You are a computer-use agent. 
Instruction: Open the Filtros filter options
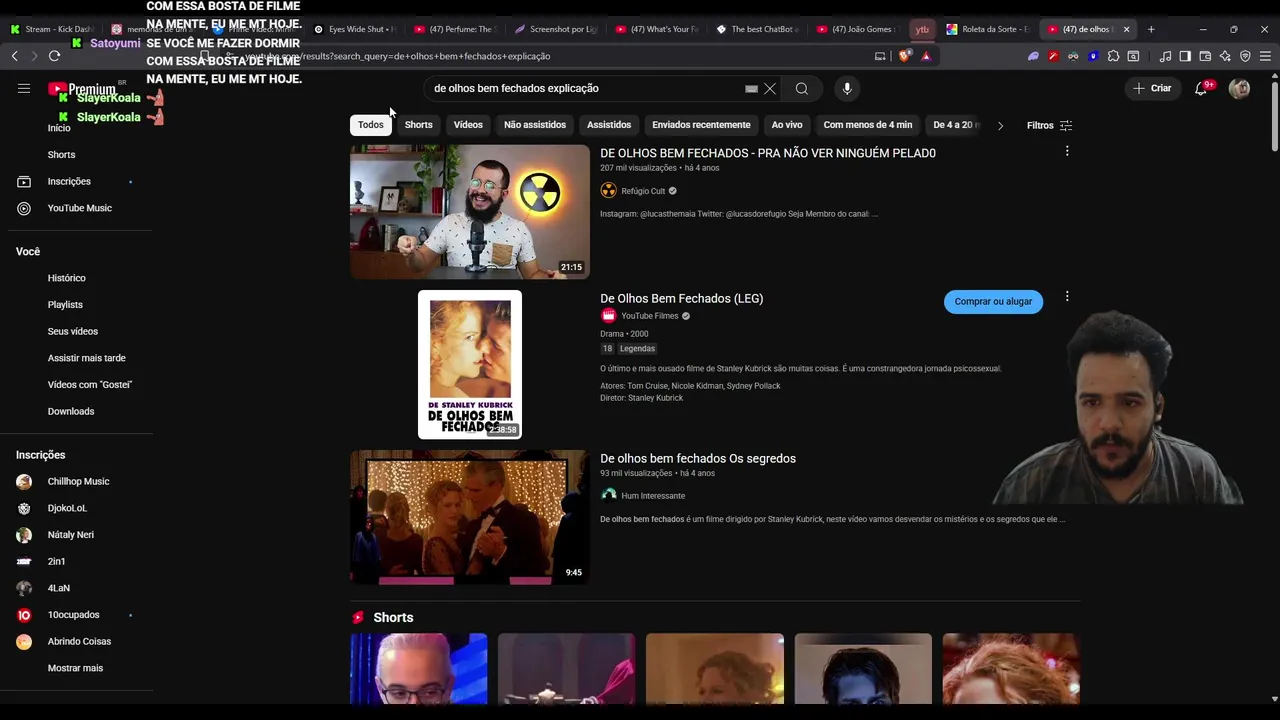1049,126
